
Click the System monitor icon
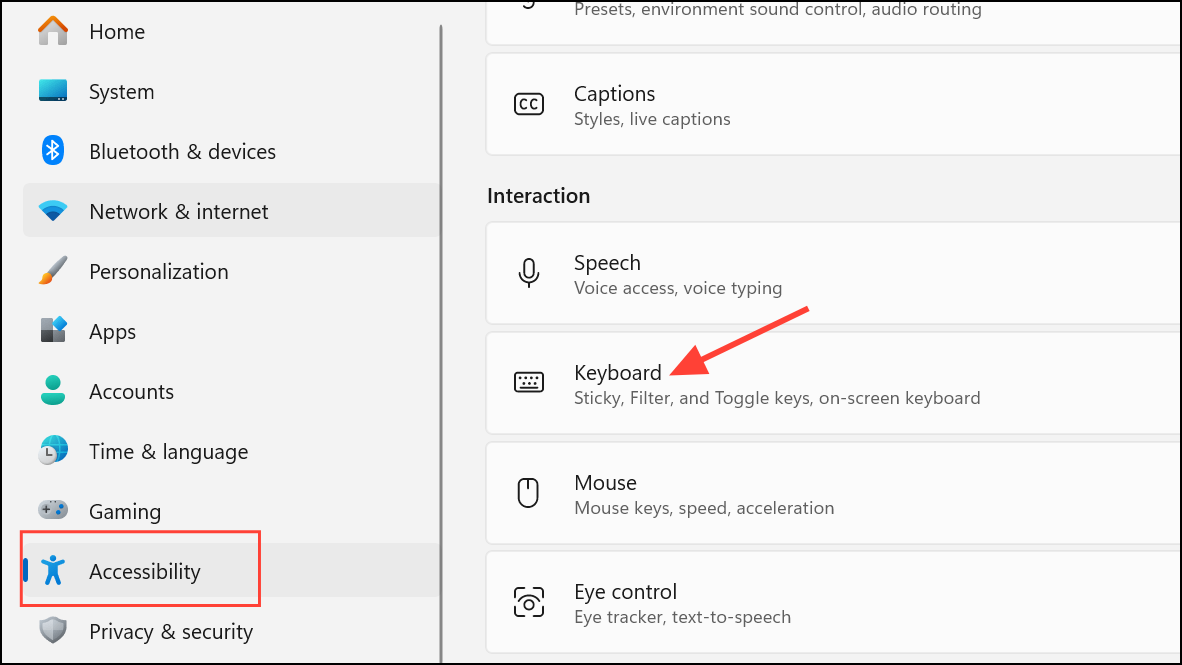[x=52, y=91]
